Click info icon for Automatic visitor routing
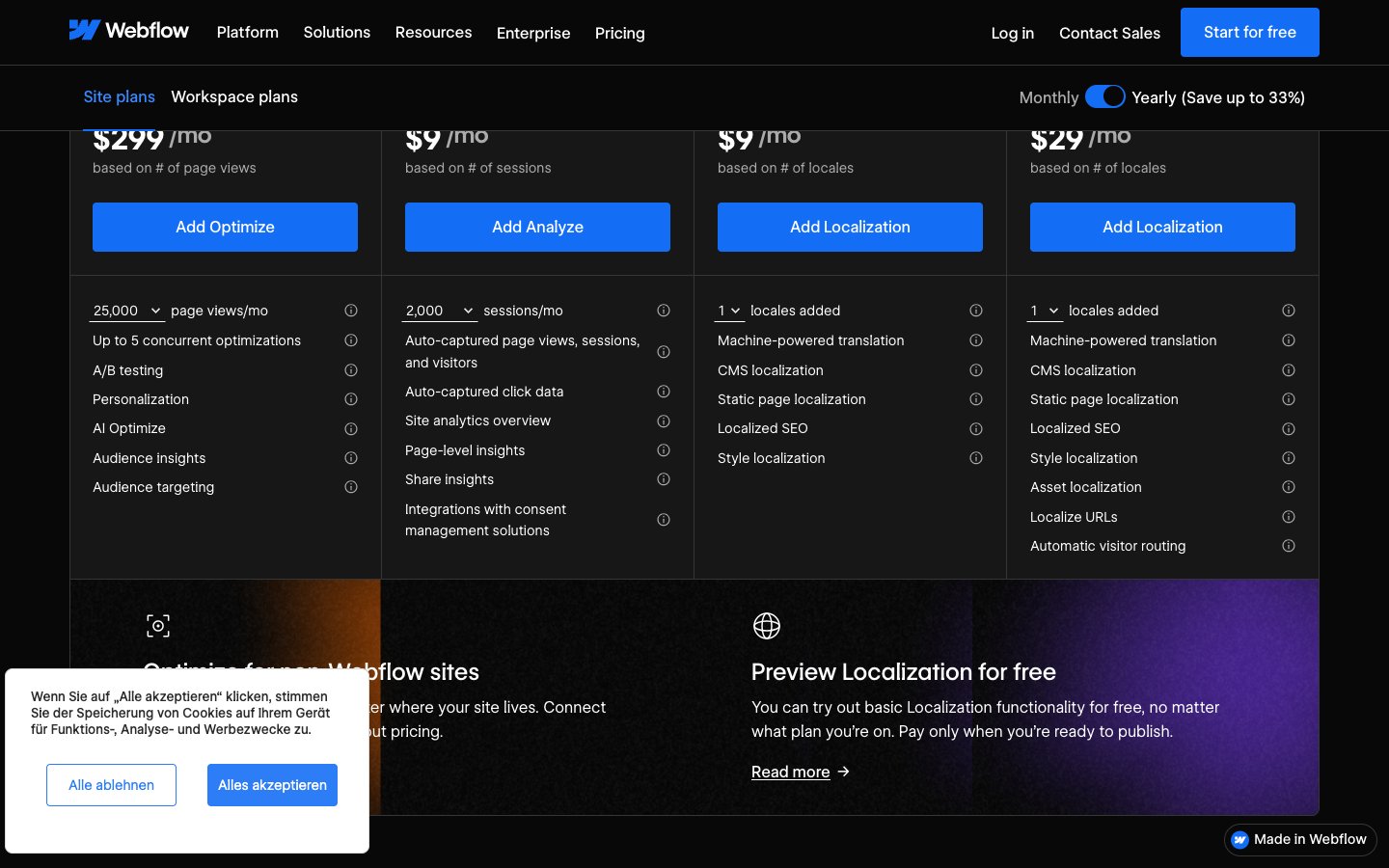 [1289, 546]
